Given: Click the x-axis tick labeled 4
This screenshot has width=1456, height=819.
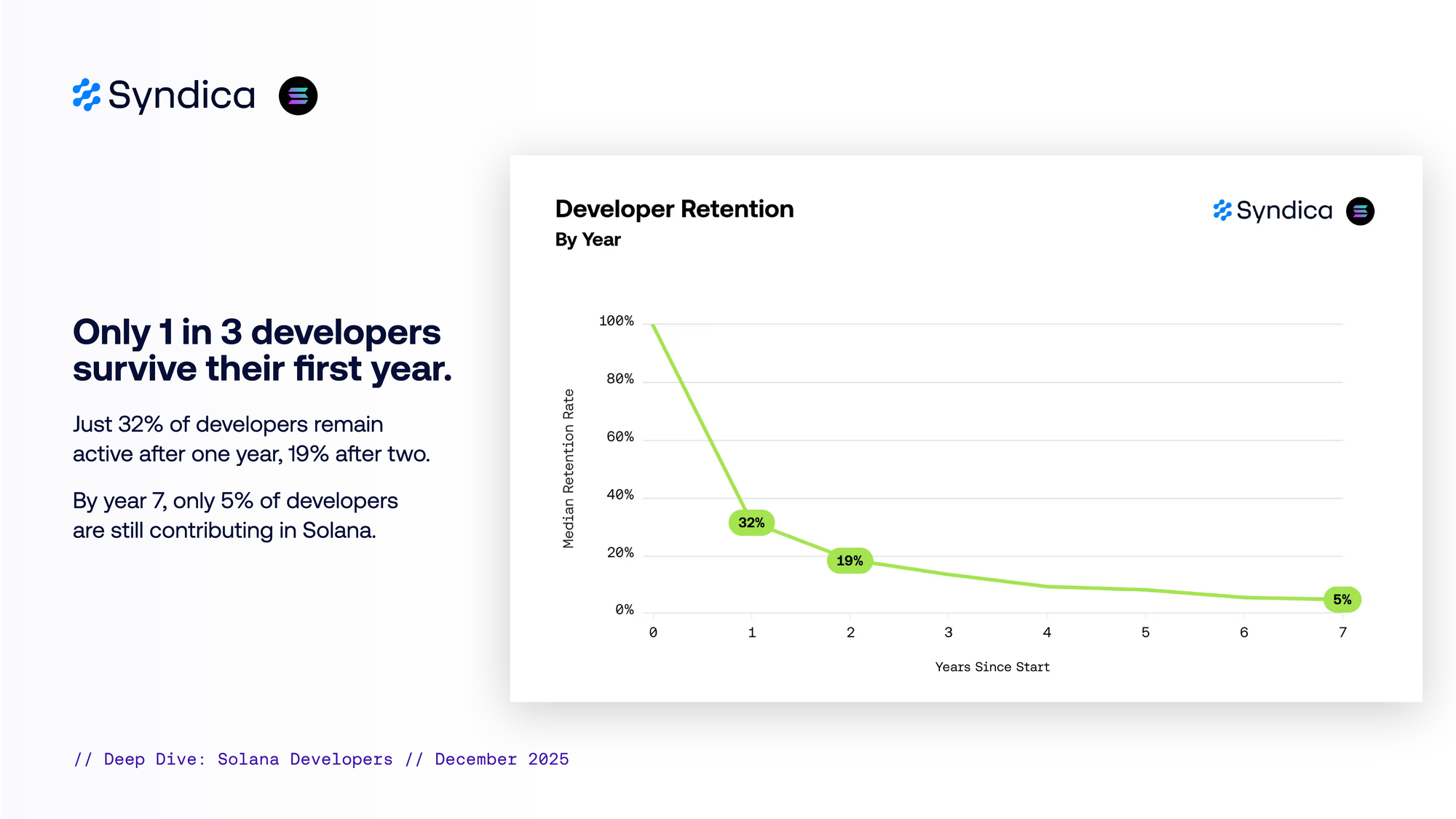Looking at the screenshot, I should tap(1047, 633).
